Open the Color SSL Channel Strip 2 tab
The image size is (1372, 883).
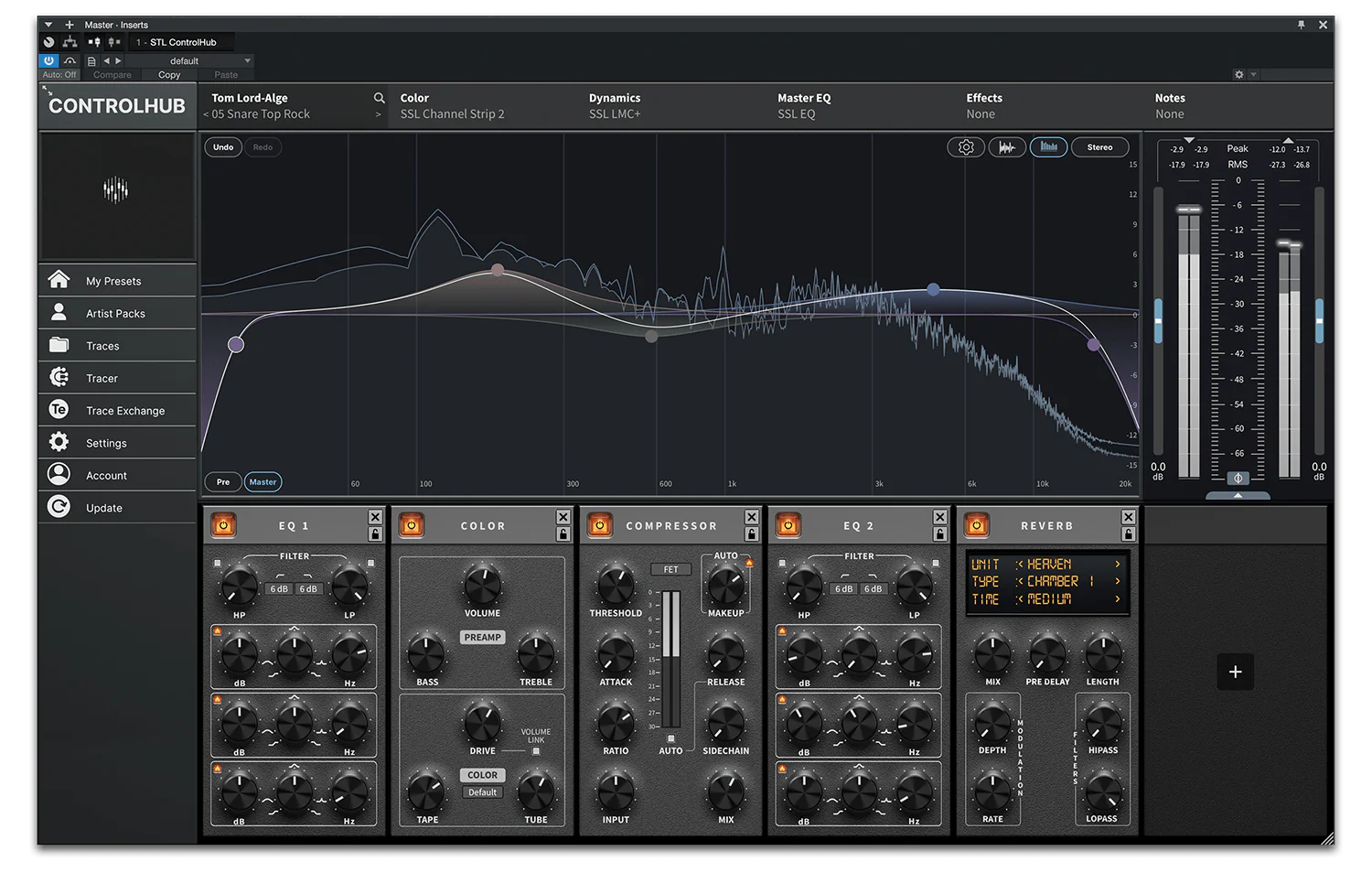tap(452, 106)
